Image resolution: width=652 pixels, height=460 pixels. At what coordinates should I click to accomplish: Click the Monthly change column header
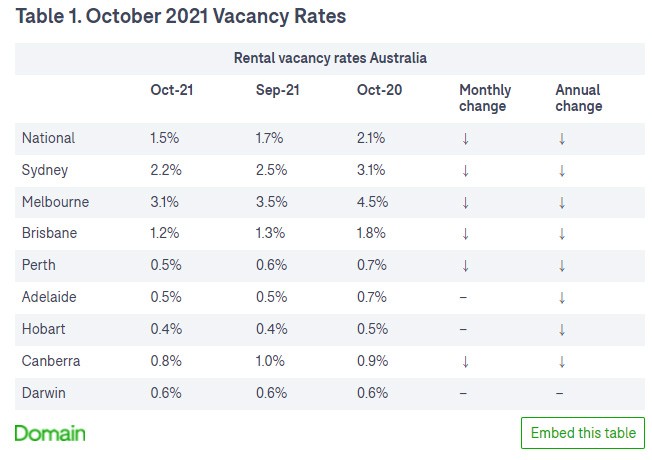[x=485, y=98]
